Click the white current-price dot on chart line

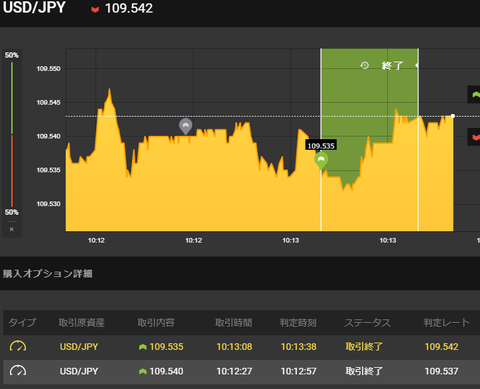453,116
